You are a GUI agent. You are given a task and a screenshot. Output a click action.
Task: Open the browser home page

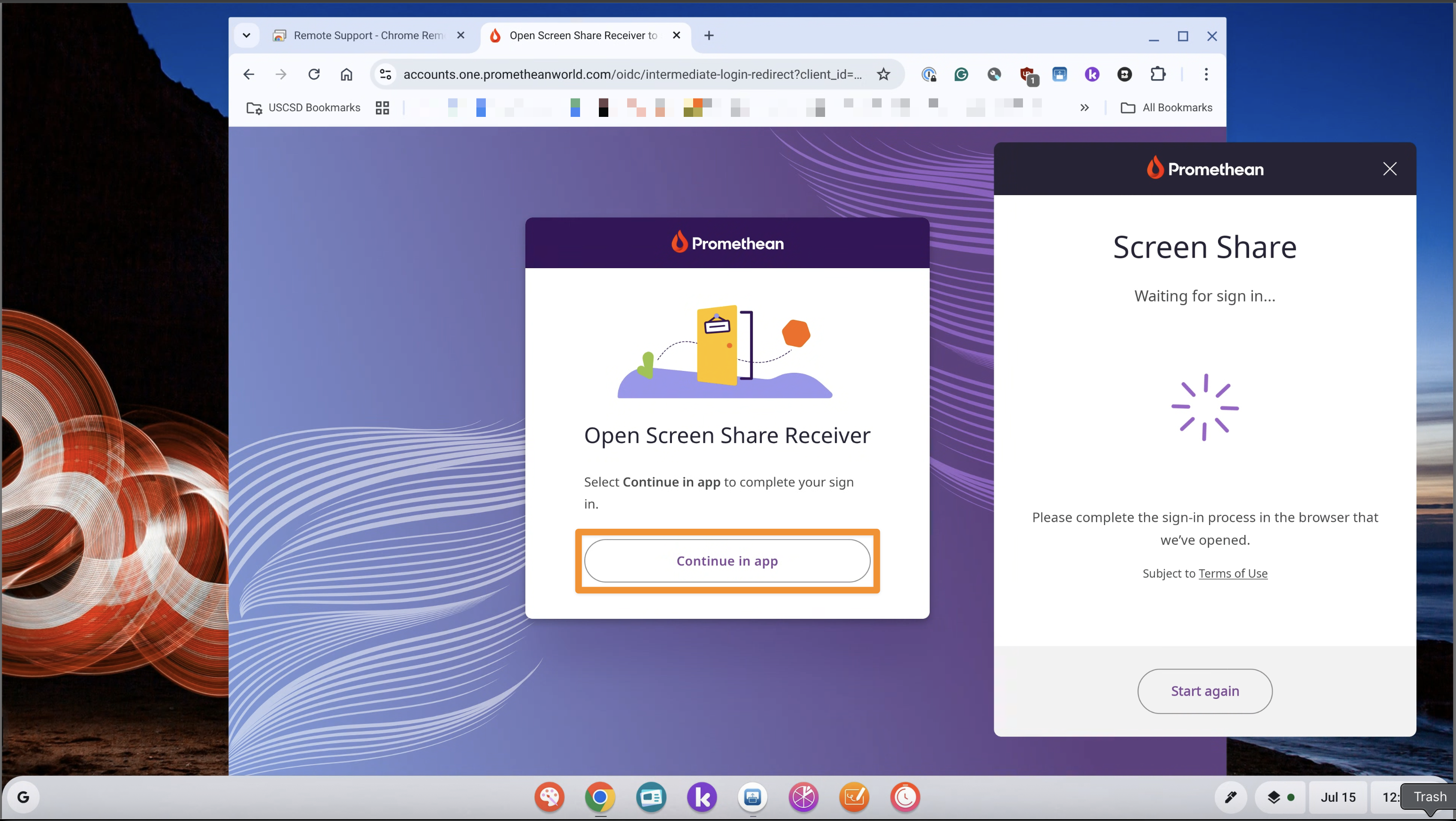(x=346, y=74)
